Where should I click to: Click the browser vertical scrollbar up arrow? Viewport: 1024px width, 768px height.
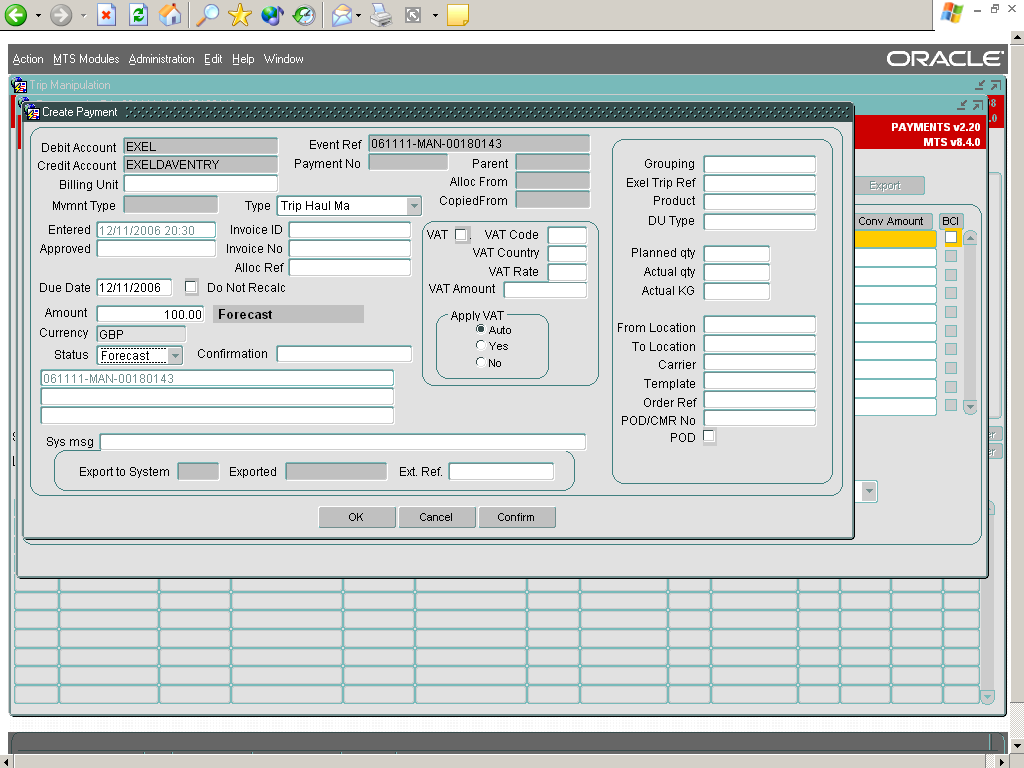[1017, 37]
